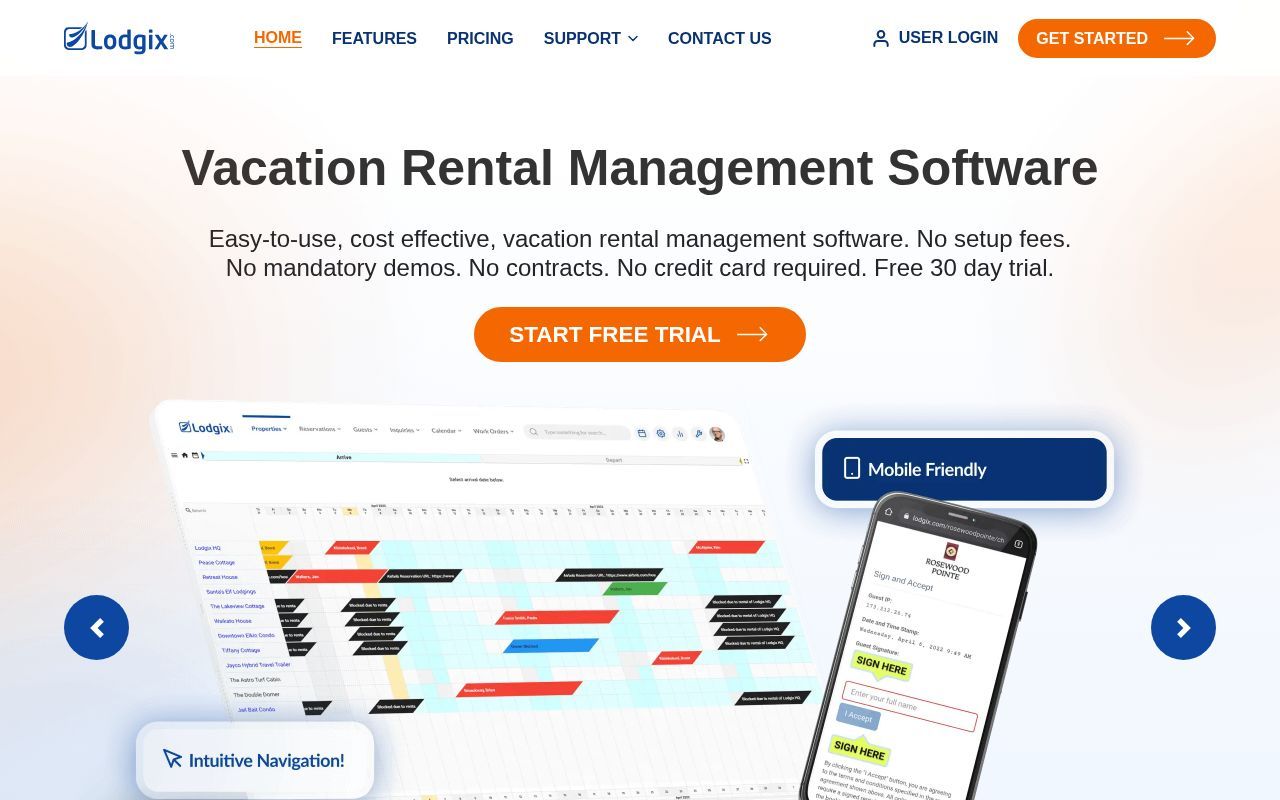Advance the carousel with the right arrow
This screenshot has height=800, width=1280.
(x=1183, y=627)
